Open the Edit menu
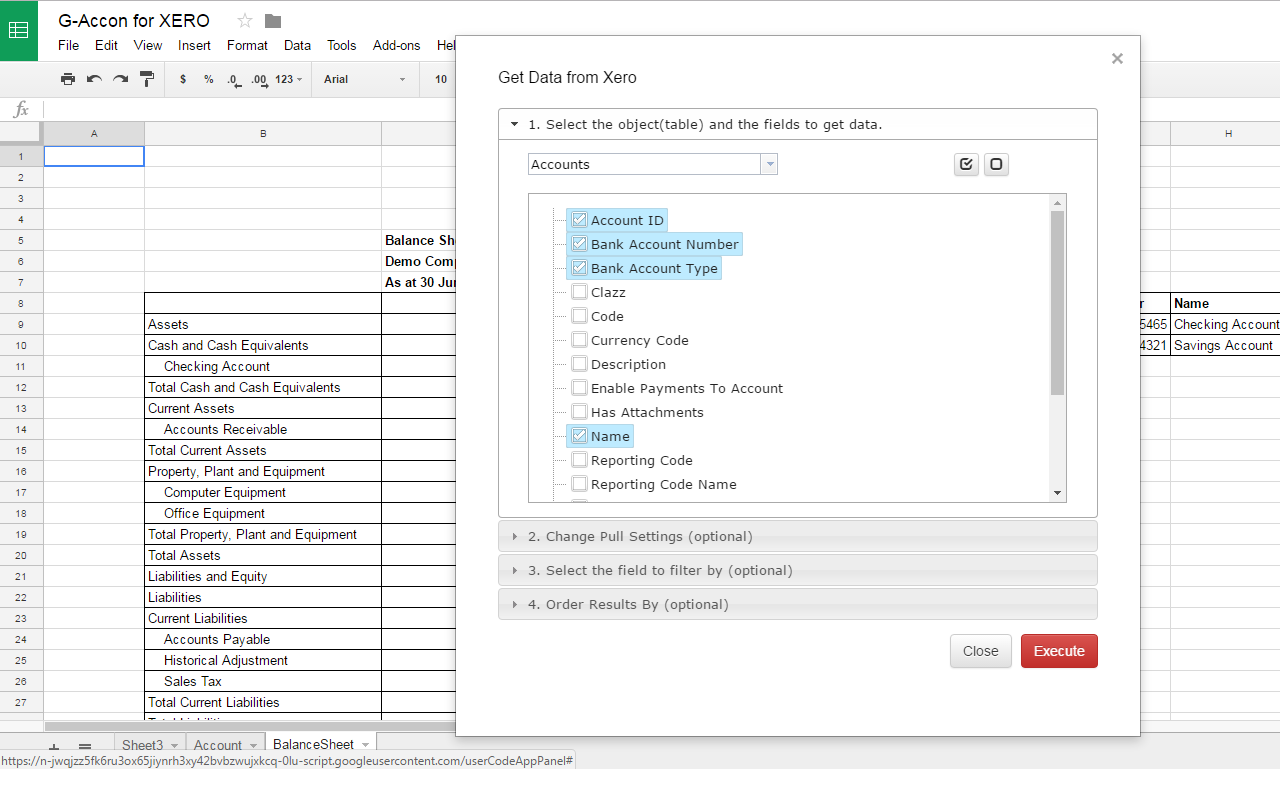The height and width of the screenshot is (800, 1280). (x=106, y=45)
